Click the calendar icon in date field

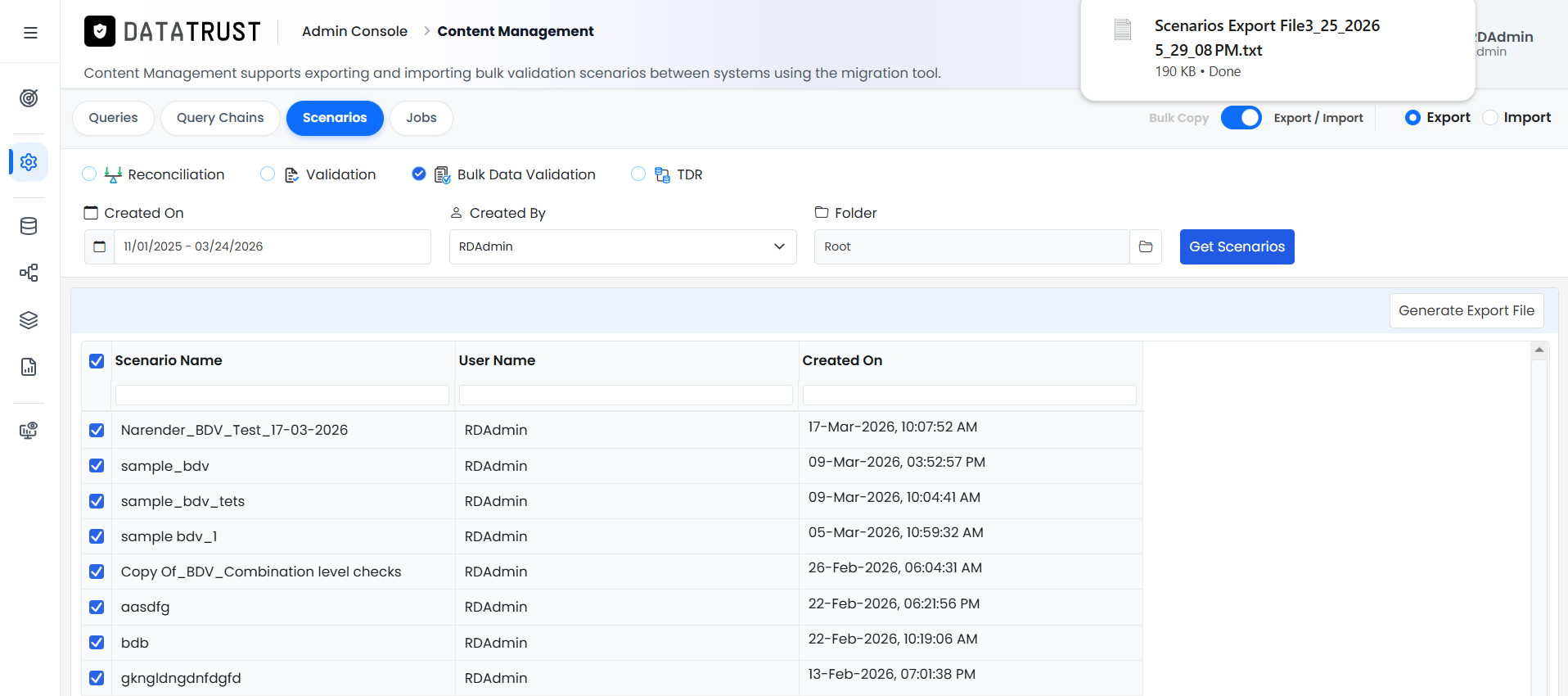99,246
